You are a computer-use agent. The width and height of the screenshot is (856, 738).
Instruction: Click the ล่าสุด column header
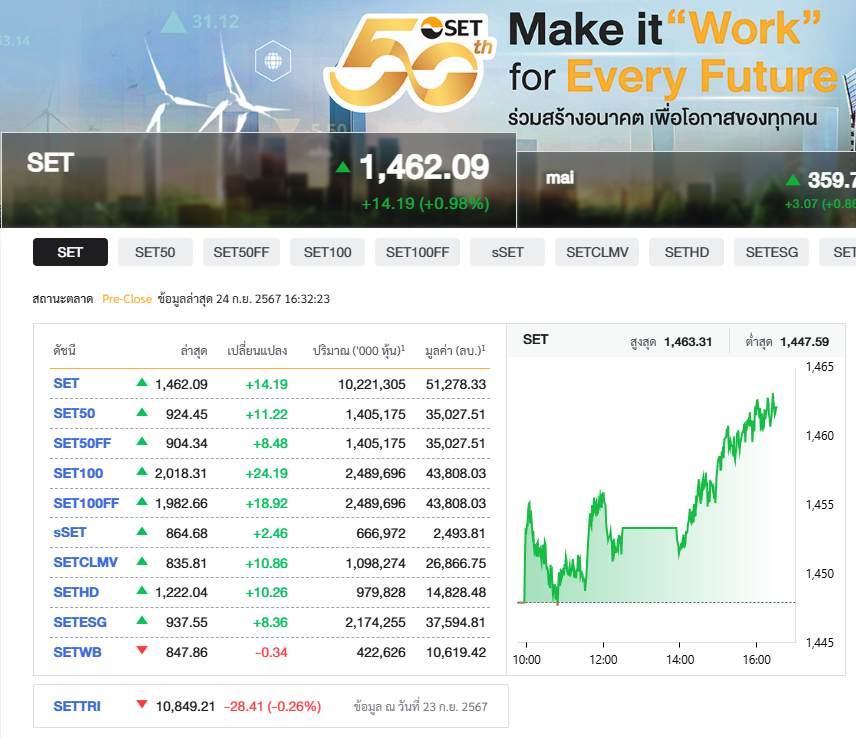[x=194, y=350]
